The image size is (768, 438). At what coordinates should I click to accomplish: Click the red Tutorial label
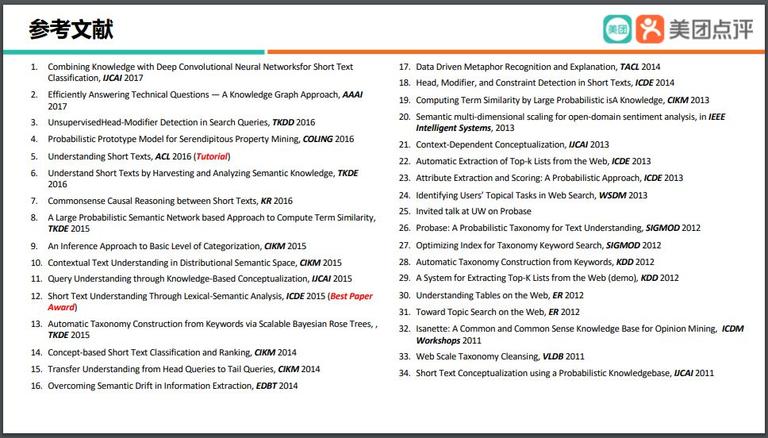point(212,156)
